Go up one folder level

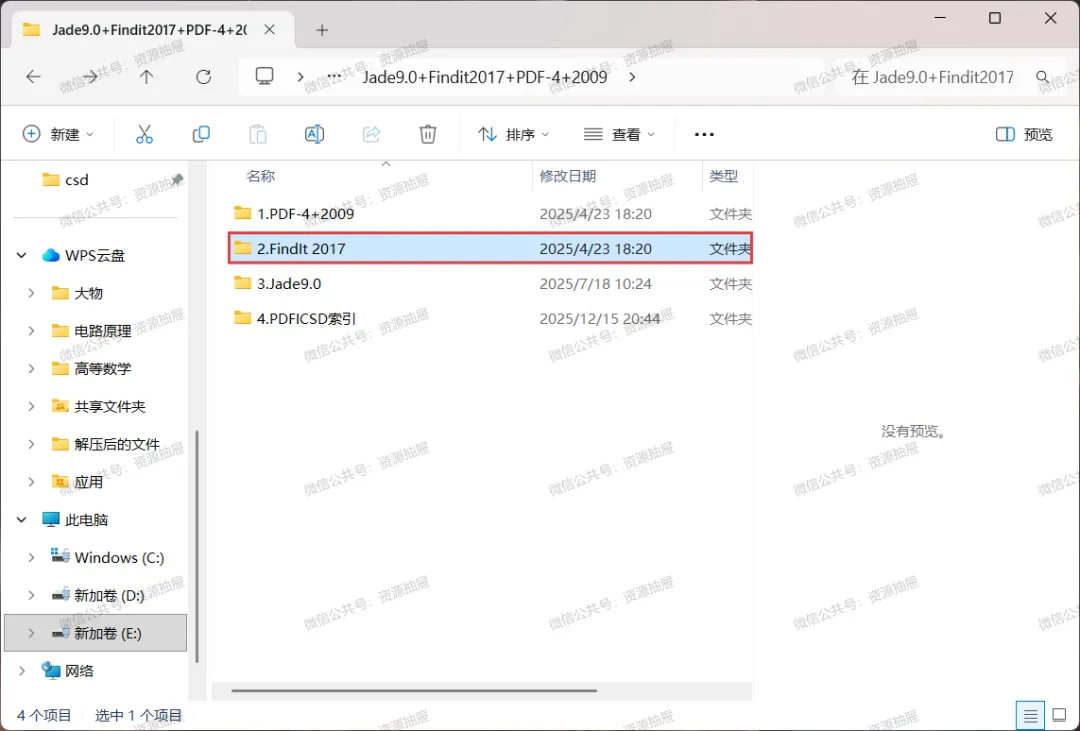tap(146, 76)
